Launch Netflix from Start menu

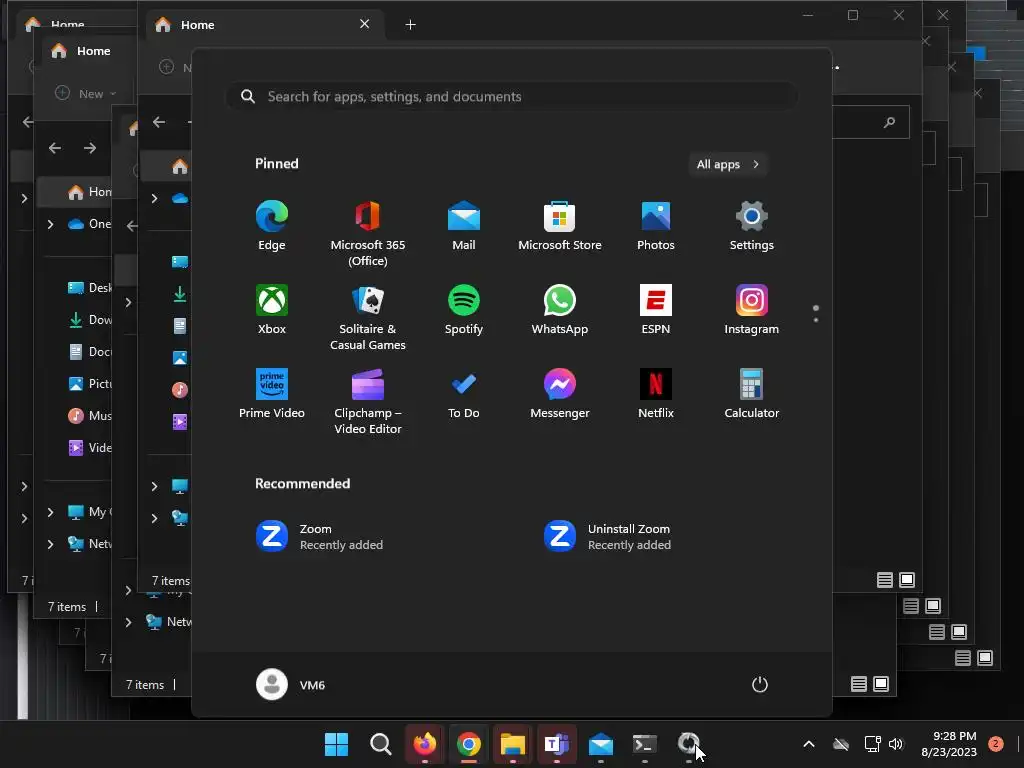[x=656, y=394]
